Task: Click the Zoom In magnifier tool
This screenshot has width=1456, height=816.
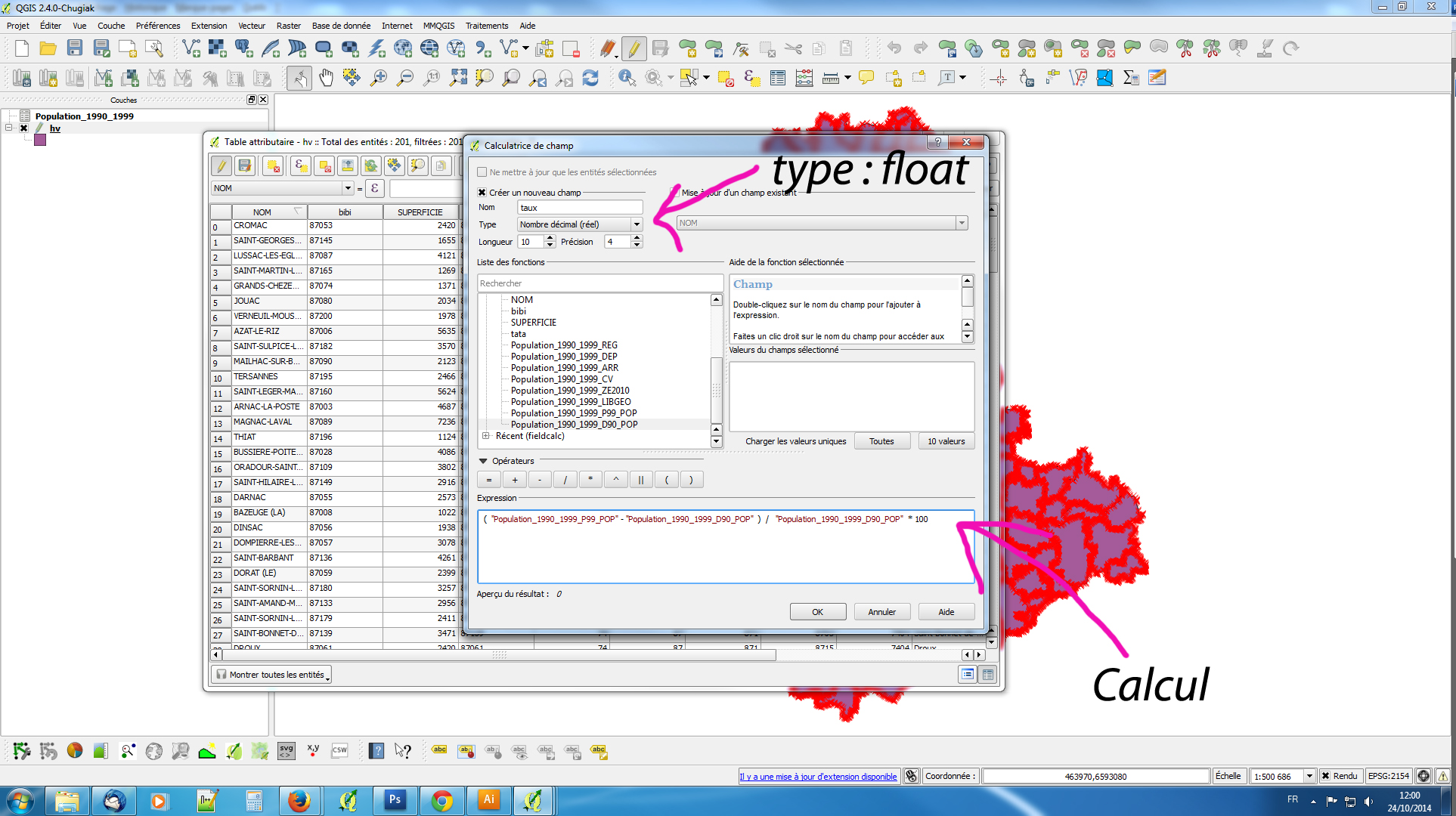Action: pos(379,78)
